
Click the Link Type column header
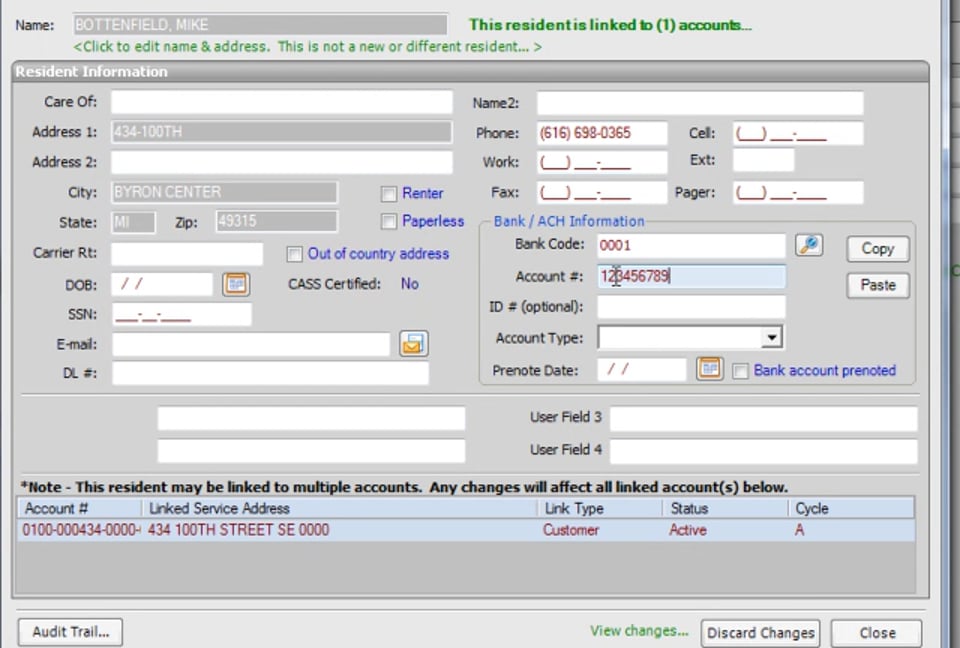click(600, 508)
